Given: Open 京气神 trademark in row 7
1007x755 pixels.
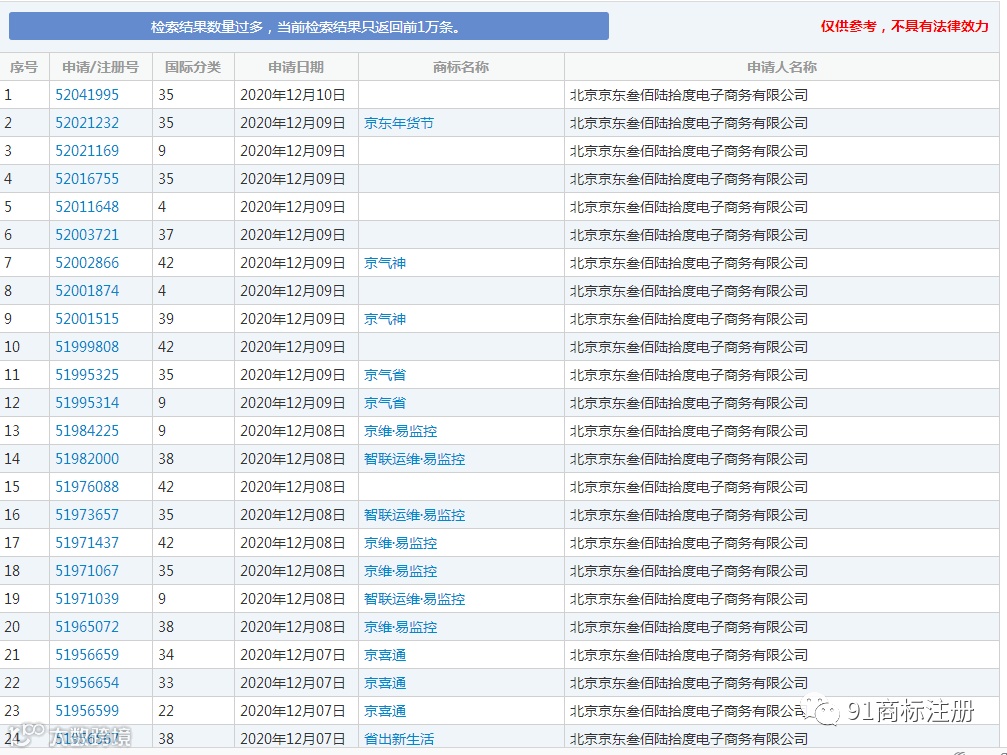Looking at the screenshot, I should click(x=385, y=263).
